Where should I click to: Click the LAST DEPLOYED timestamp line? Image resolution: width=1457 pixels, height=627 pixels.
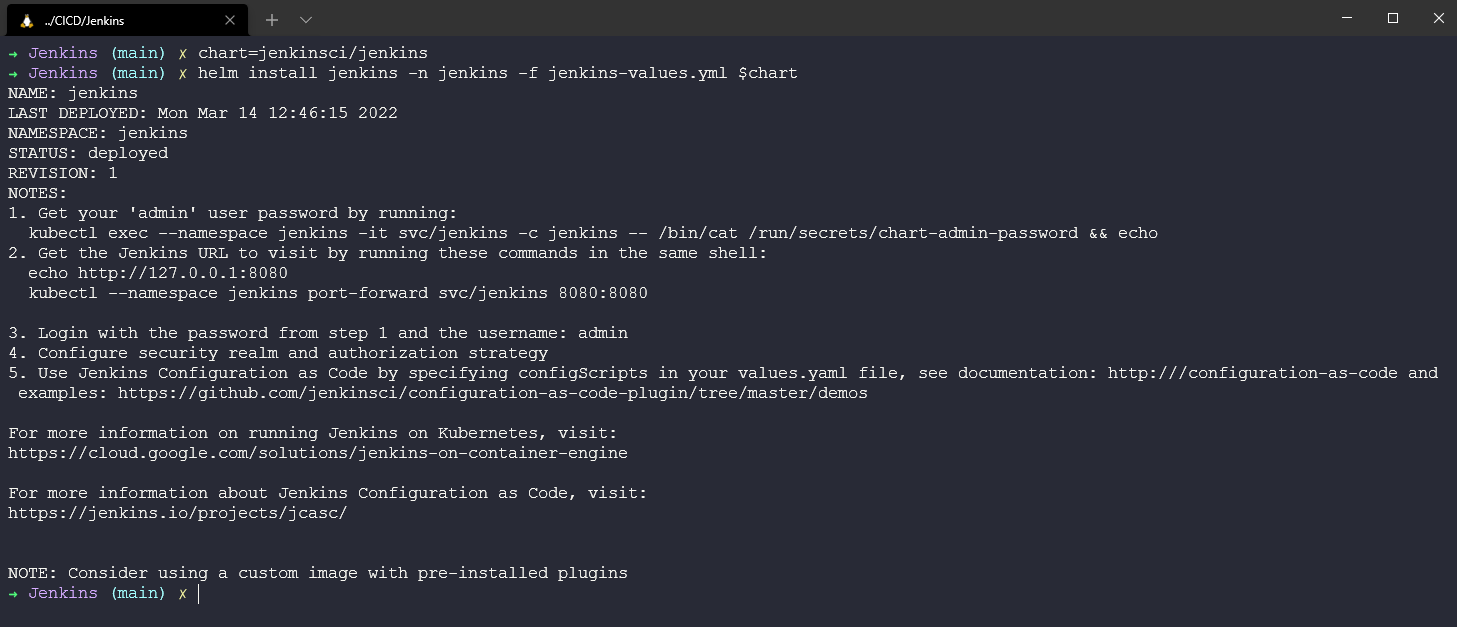[x=203, y=113]
